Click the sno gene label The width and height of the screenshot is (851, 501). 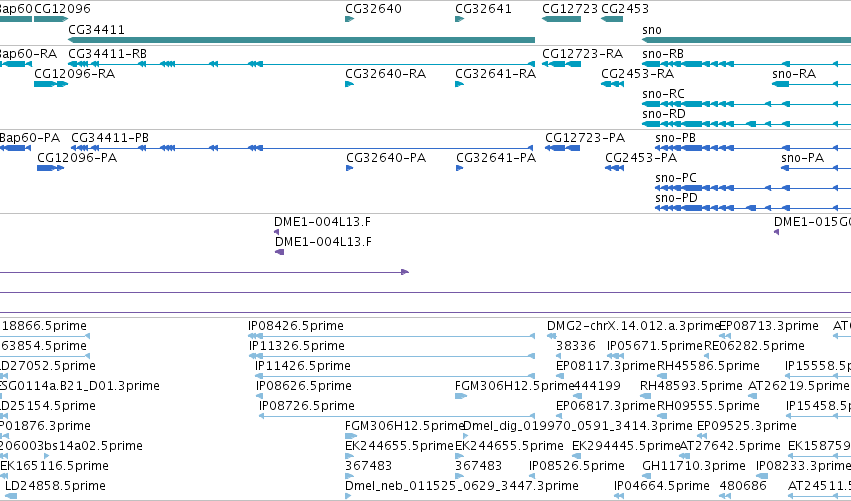652,30
